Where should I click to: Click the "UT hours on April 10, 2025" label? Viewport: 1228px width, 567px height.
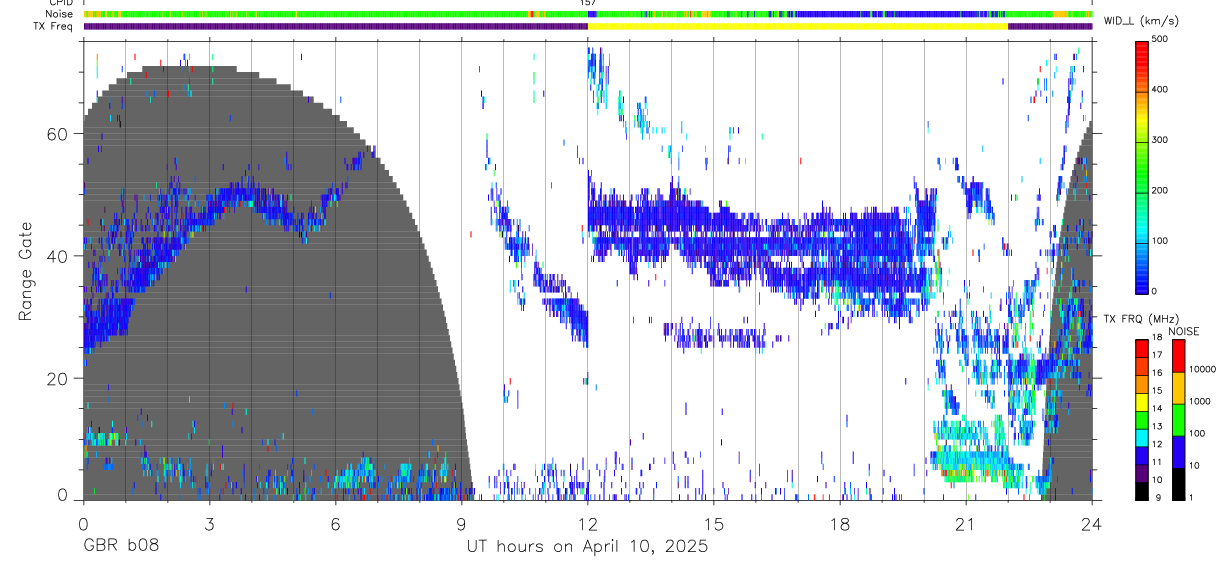(x=587, y=547)
